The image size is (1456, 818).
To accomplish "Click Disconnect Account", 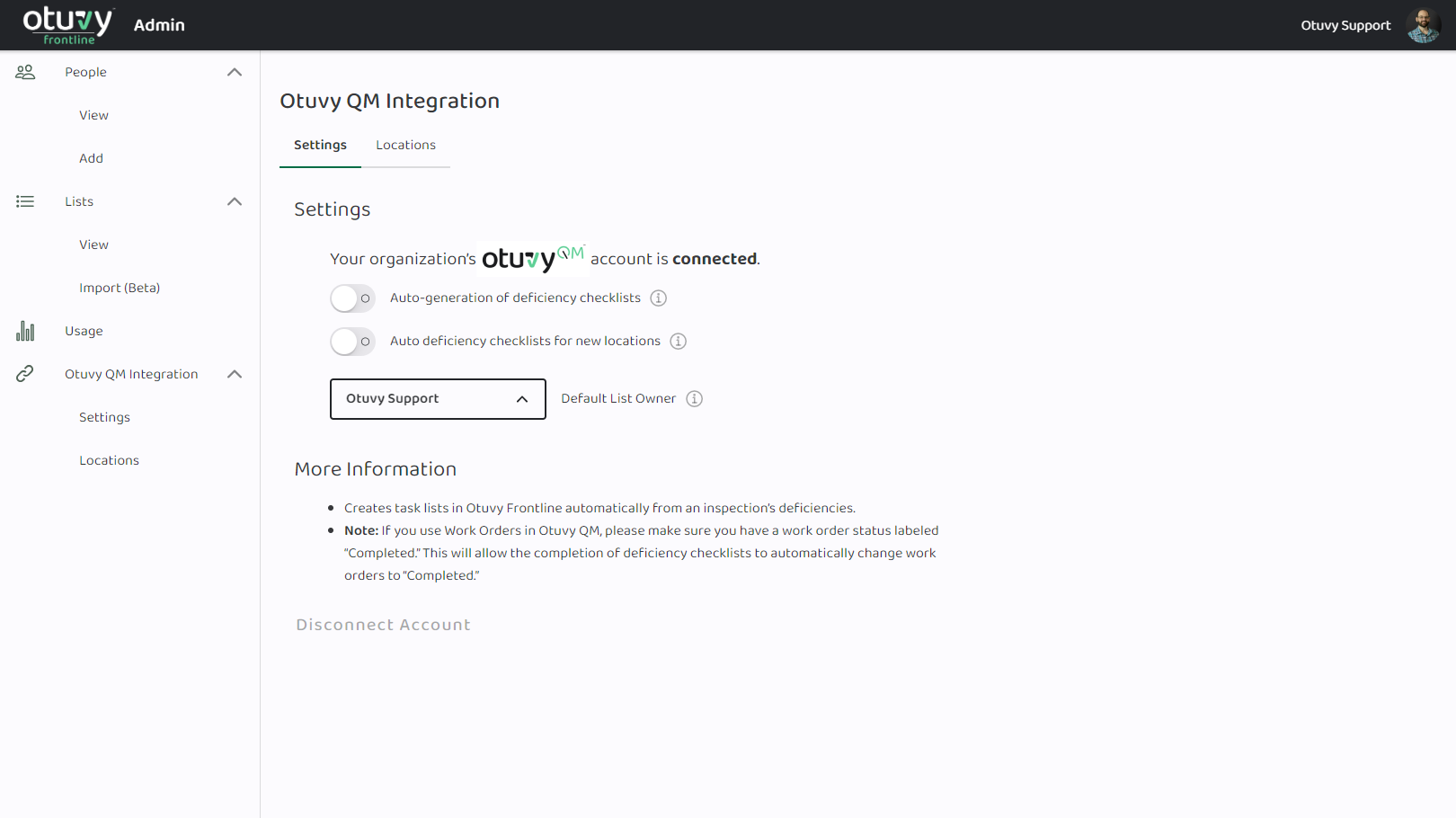I will [x=383, y=625].
